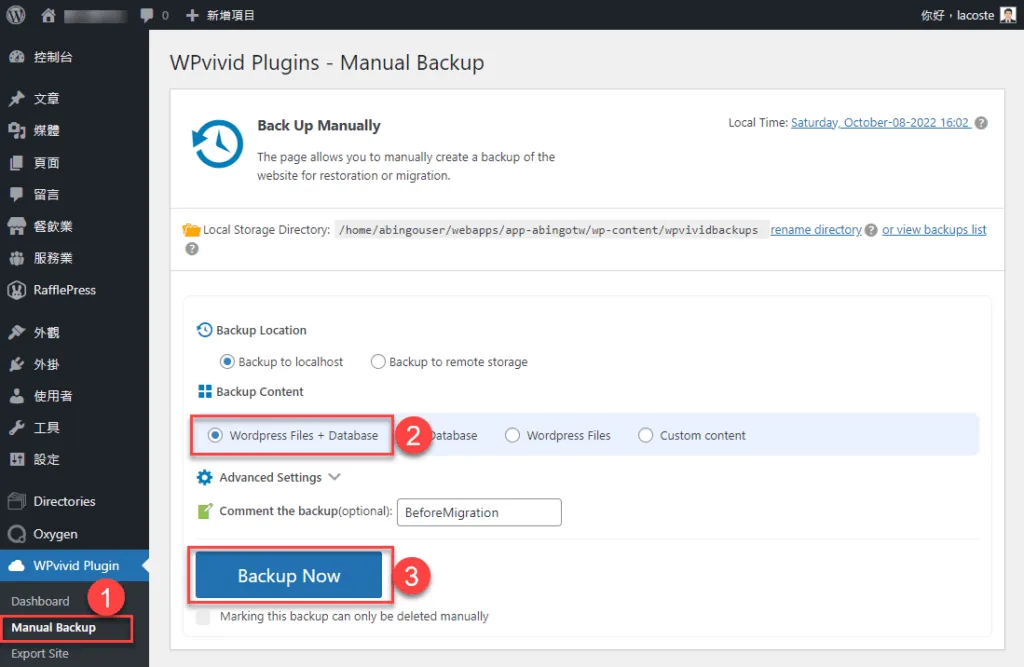This screenshot has height=667, width=1024.
Task: Click the Oxygen icon
Action: pyautogui.click(x=17, y=534)
